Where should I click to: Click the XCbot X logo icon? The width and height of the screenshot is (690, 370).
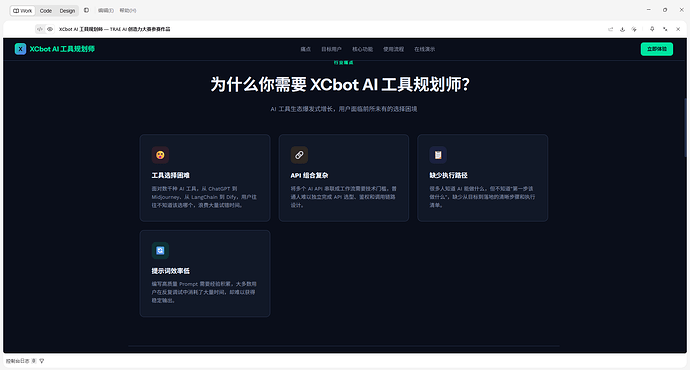tap(20, 49)
